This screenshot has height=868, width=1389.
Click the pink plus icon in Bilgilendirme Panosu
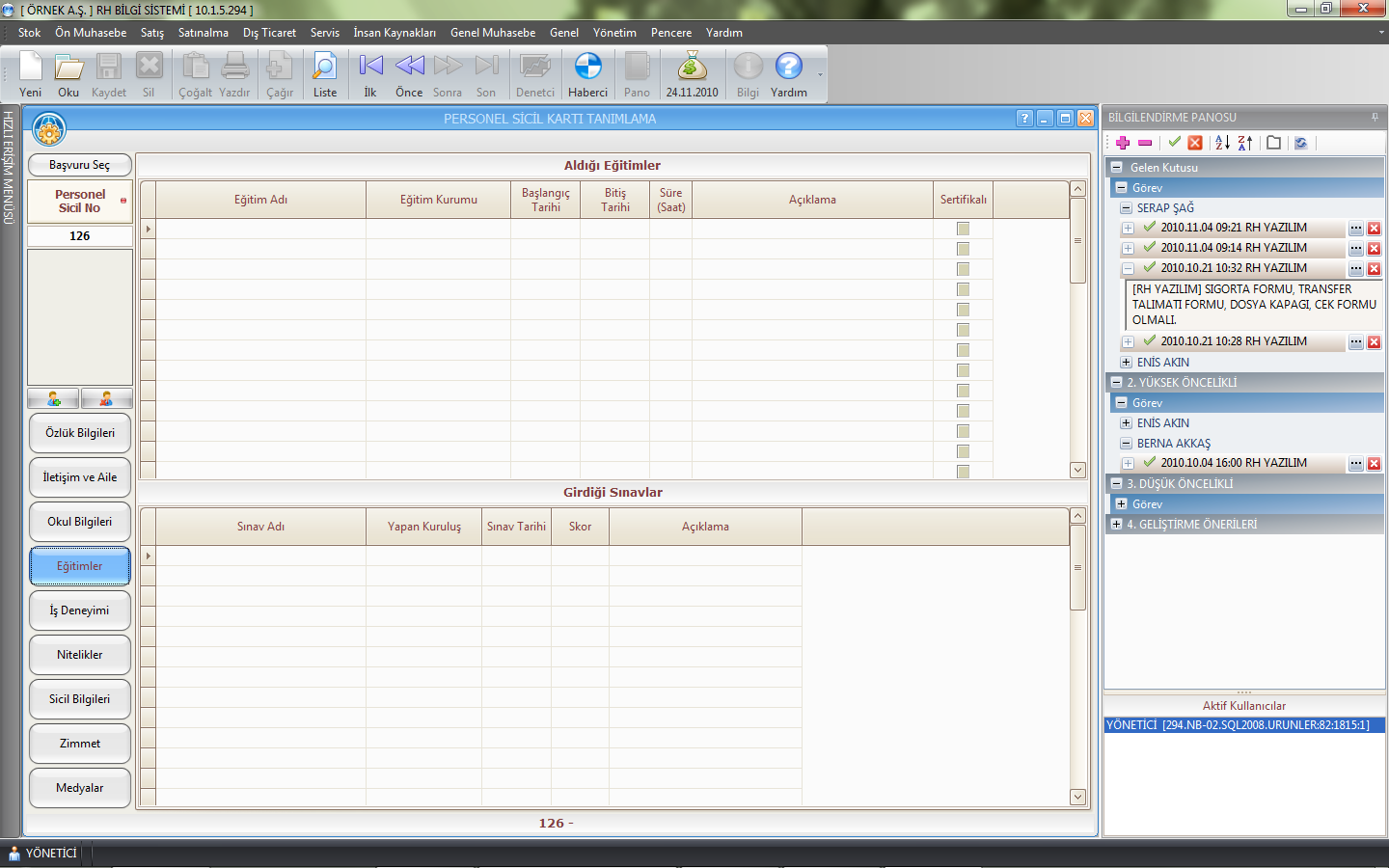coord(1123,143)
